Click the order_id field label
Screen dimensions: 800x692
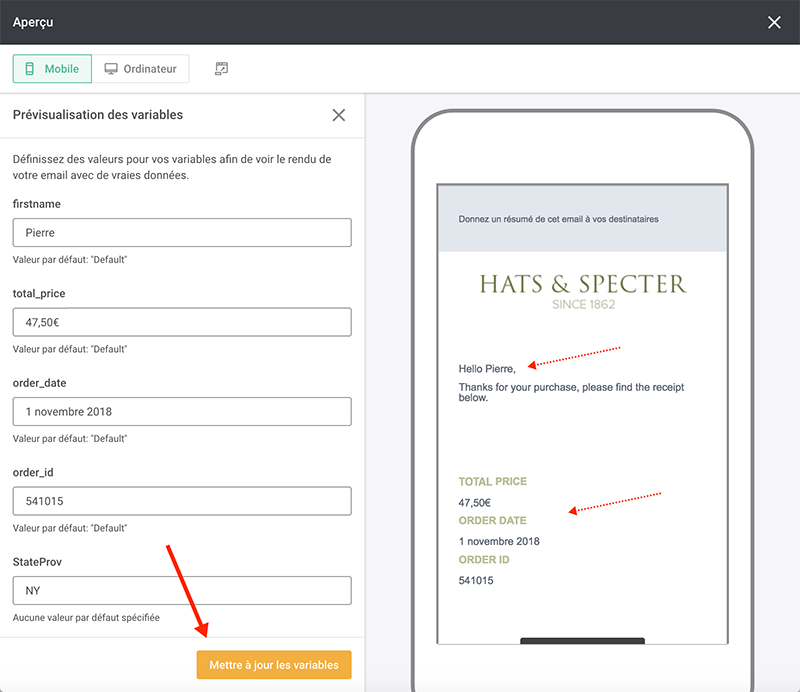[x=33, y=473]
